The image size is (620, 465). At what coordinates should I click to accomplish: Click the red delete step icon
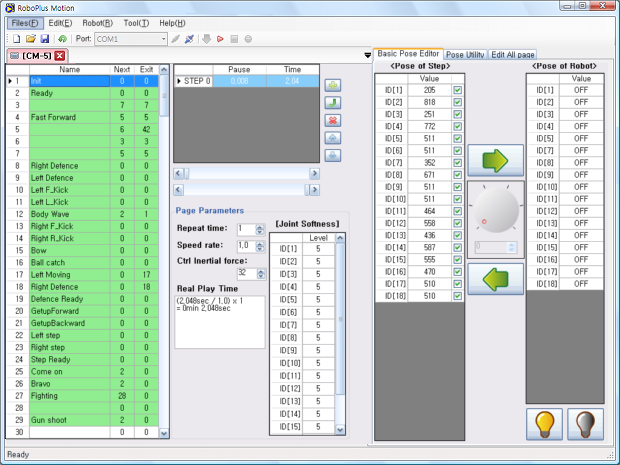333,119
